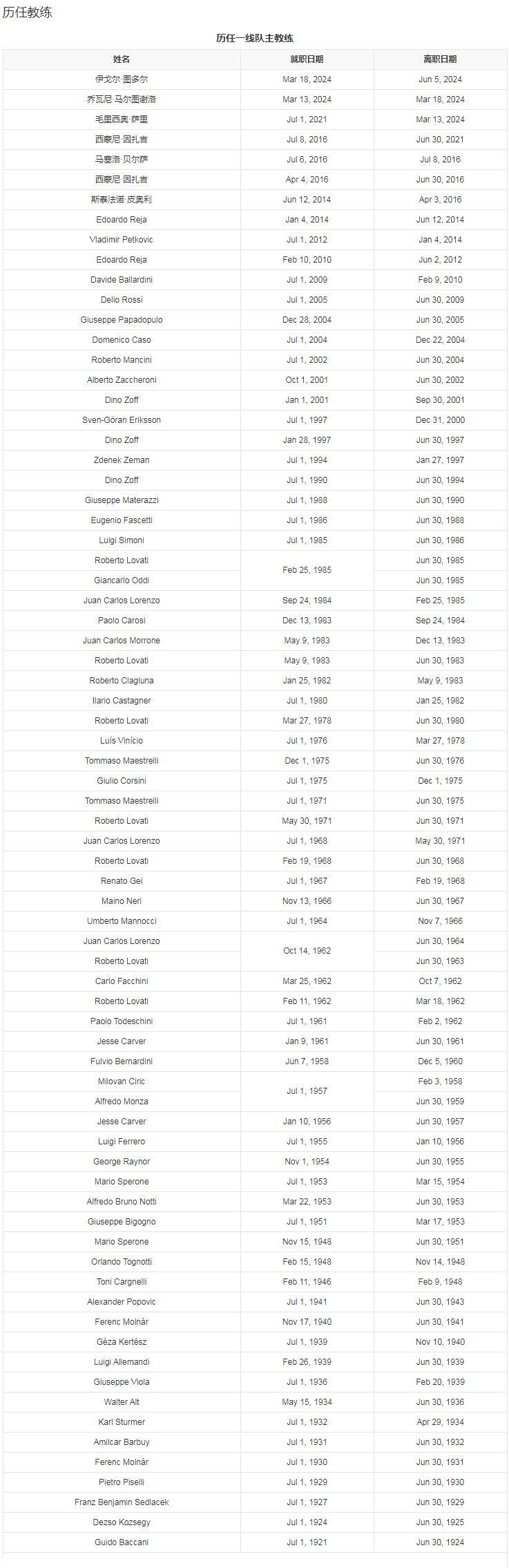This screenshot has height=1568, width=509.
Task: Open Vladimir Petkovic's entry
Action: click(x=122, y=240)
